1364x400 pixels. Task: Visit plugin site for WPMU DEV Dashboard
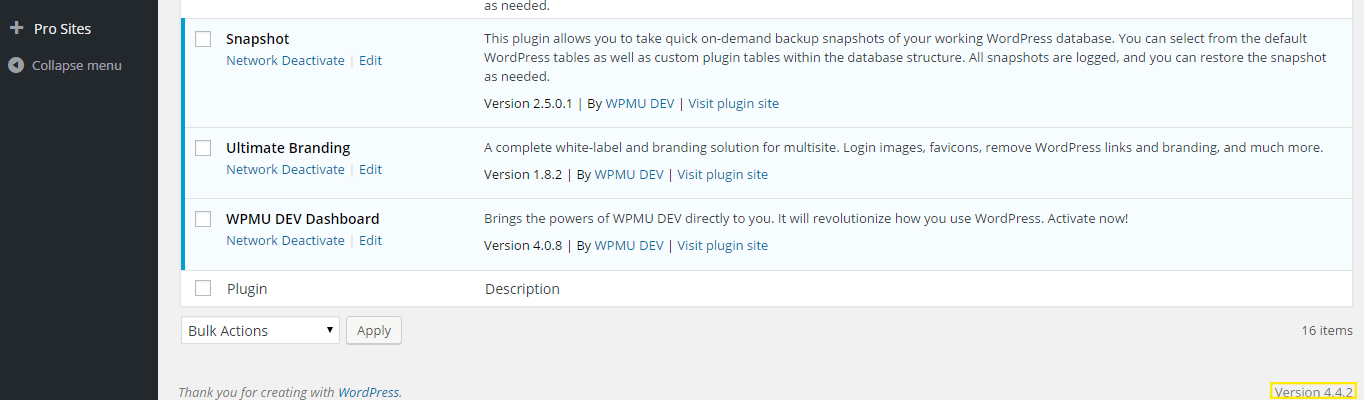[x=723, y=245]
